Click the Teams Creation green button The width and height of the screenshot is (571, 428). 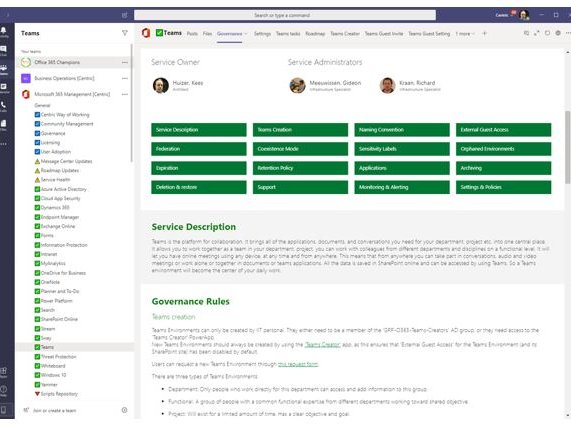tap(300, 130)
